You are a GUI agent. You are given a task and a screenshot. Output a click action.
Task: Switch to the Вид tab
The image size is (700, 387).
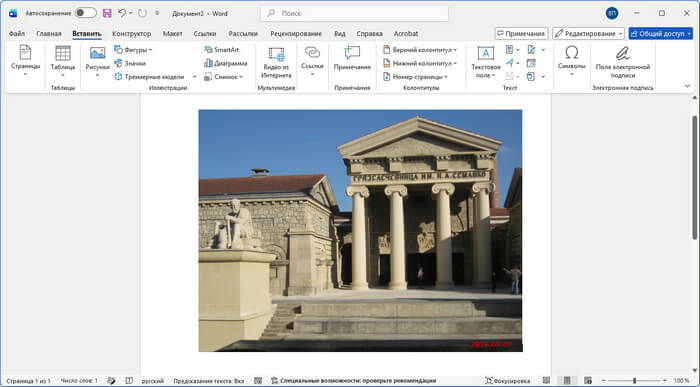tap(340, 33)
